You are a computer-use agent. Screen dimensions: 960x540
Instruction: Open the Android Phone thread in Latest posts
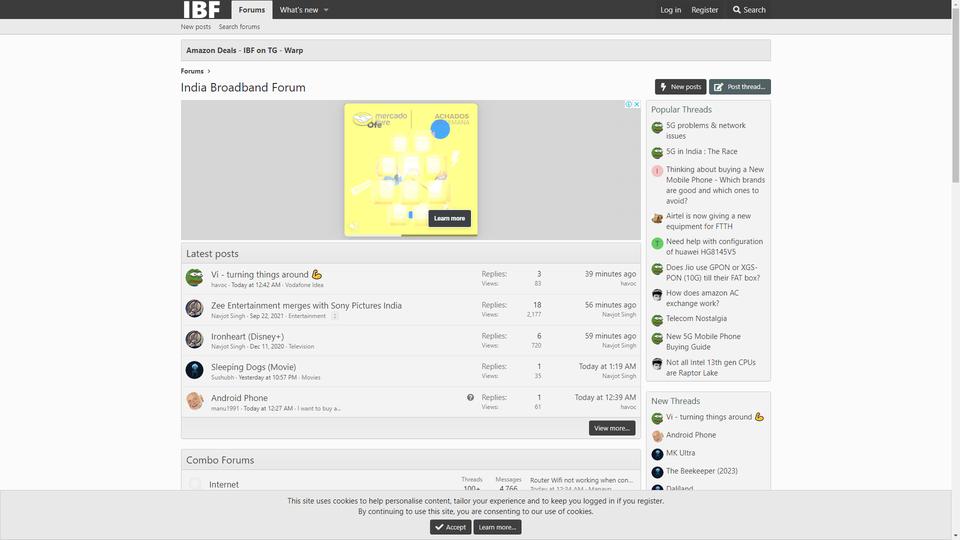point(239,398)
